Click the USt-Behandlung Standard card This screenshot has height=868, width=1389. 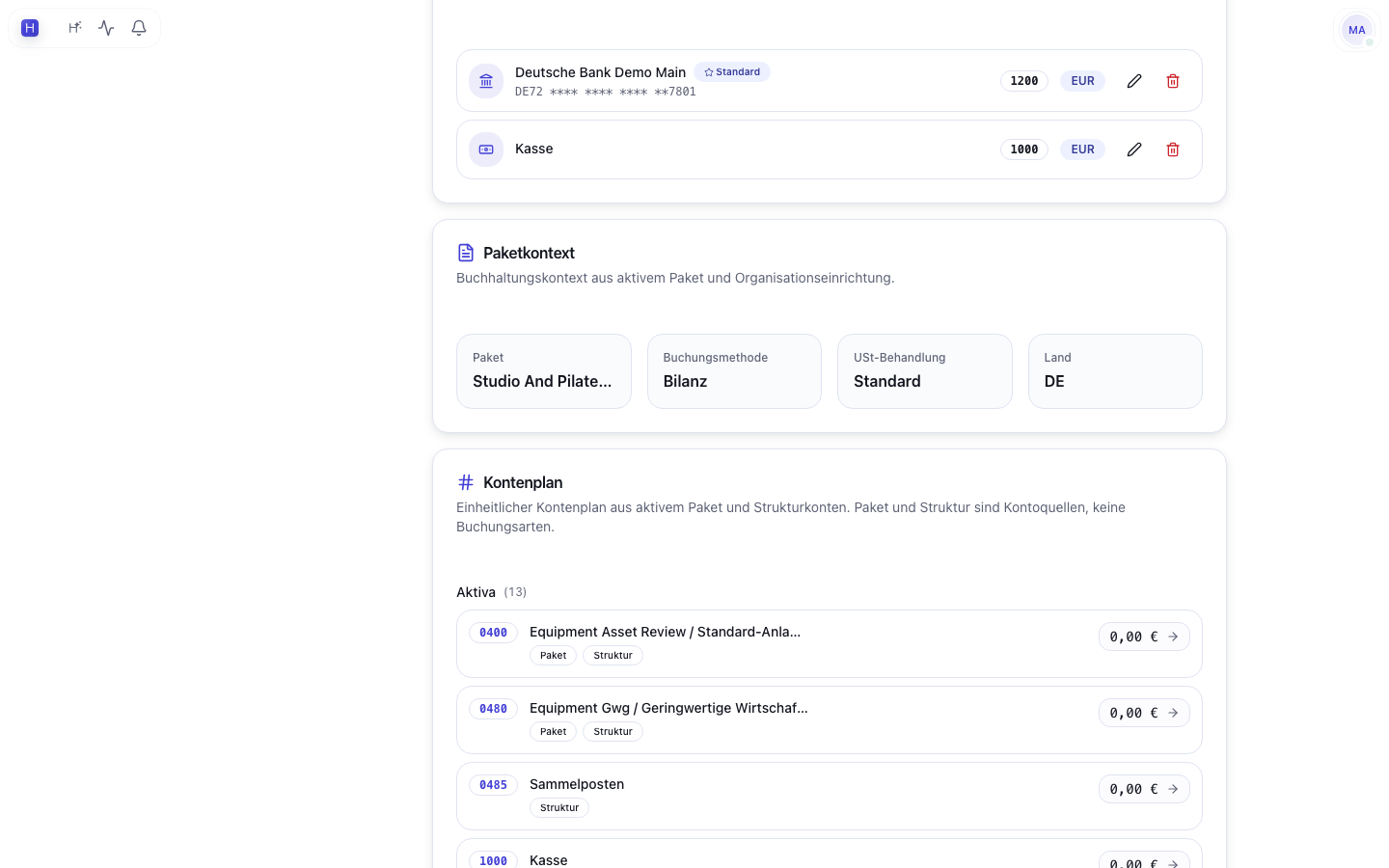click(x=925, y=371)
